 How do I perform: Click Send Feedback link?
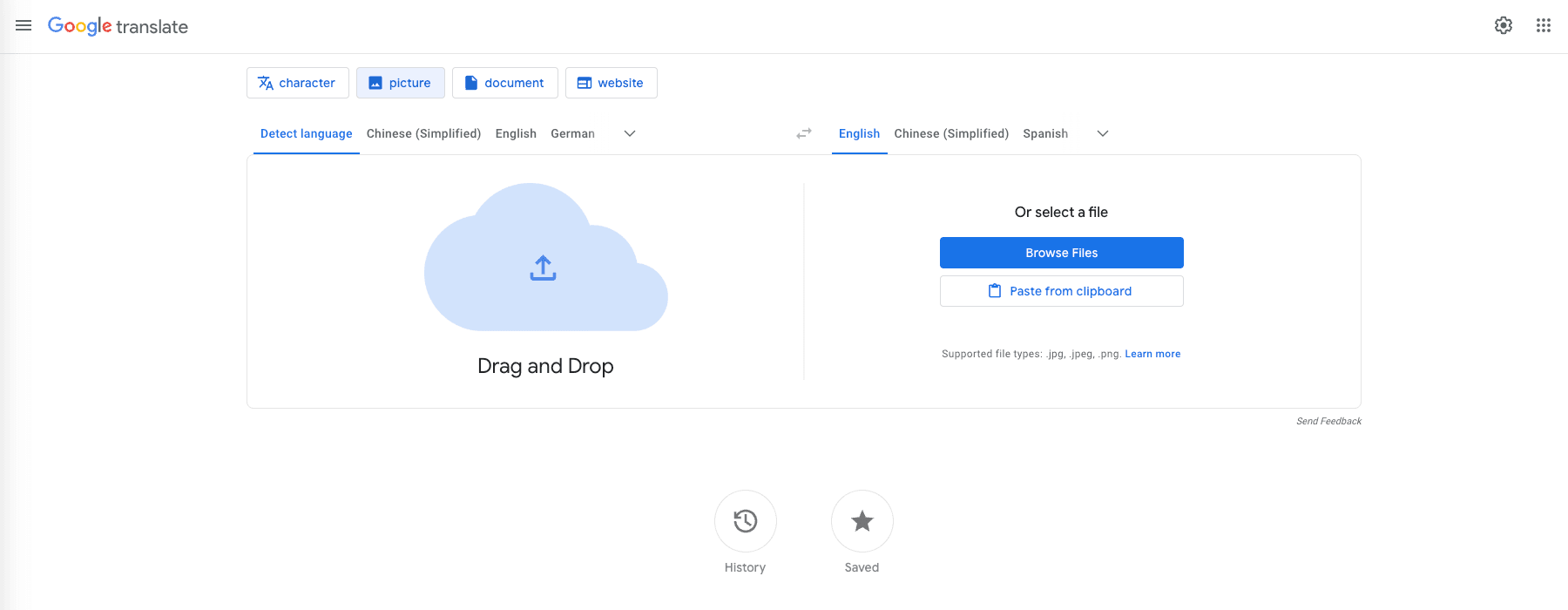[1328, 421]
